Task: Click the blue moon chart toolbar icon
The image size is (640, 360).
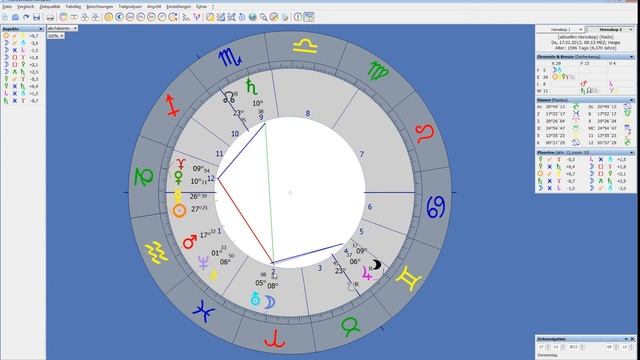Action: [x=119, y=17]
